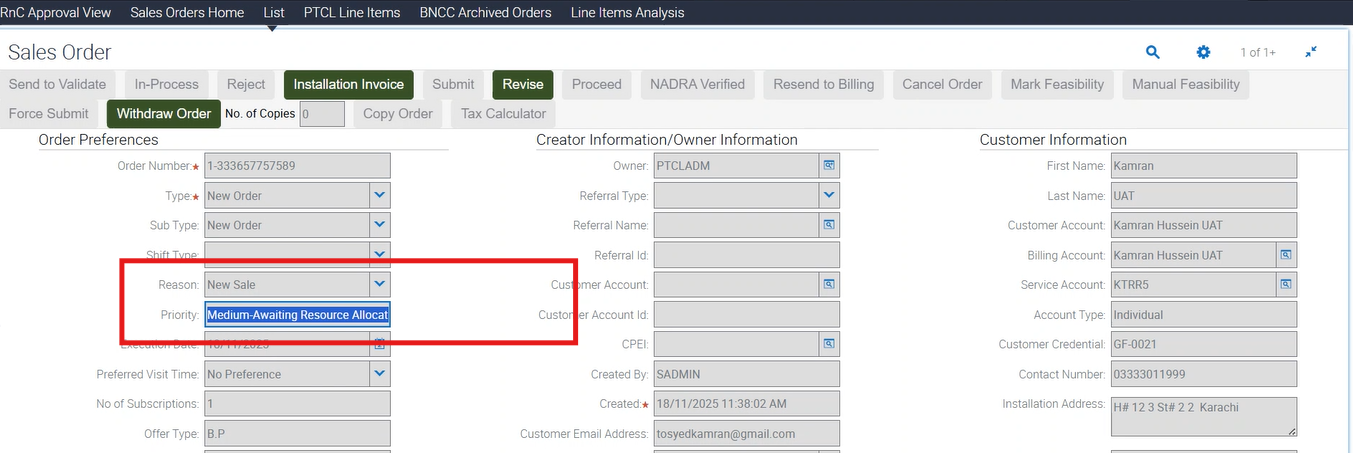Image resolution: width=1353 pixels, height=453 pixels.
Task: Open the settings gear icon
Action: pos(1203,52)
